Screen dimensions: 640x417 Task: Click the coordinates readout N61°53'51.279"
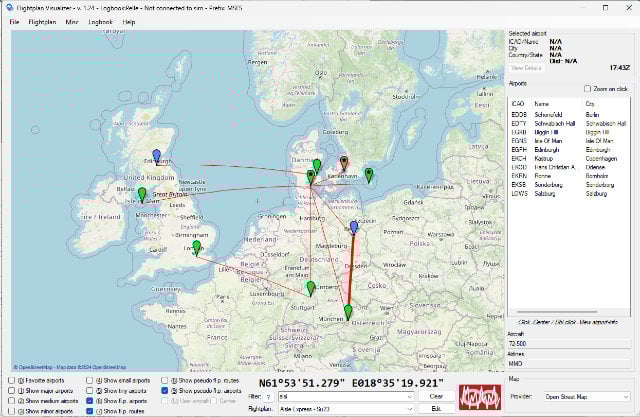[303, 383]
